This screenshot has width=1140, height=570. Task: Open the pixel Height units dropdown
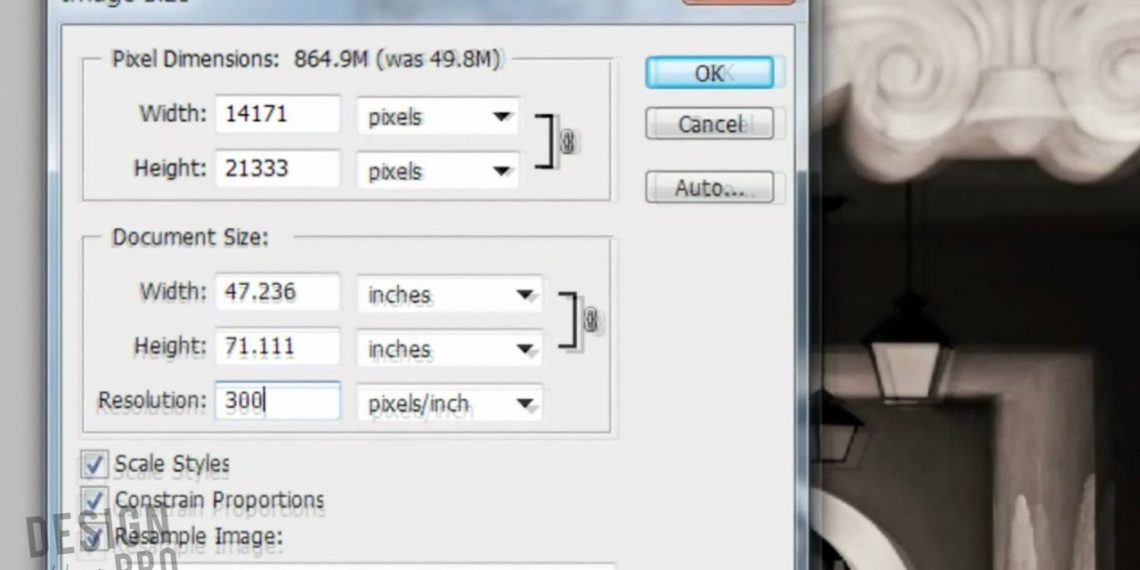click(438, 171)
